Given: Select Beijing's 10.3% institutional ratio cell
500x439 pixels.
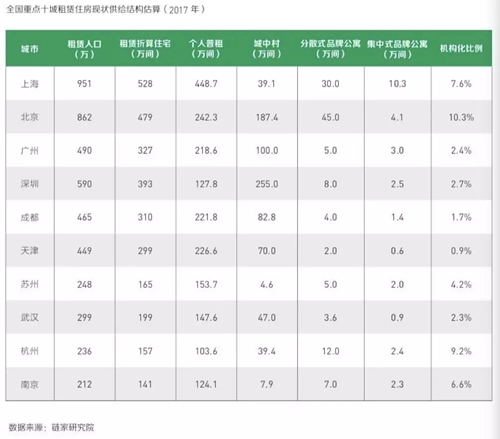Looking at the screenshot, I should [x=461, y=117].
